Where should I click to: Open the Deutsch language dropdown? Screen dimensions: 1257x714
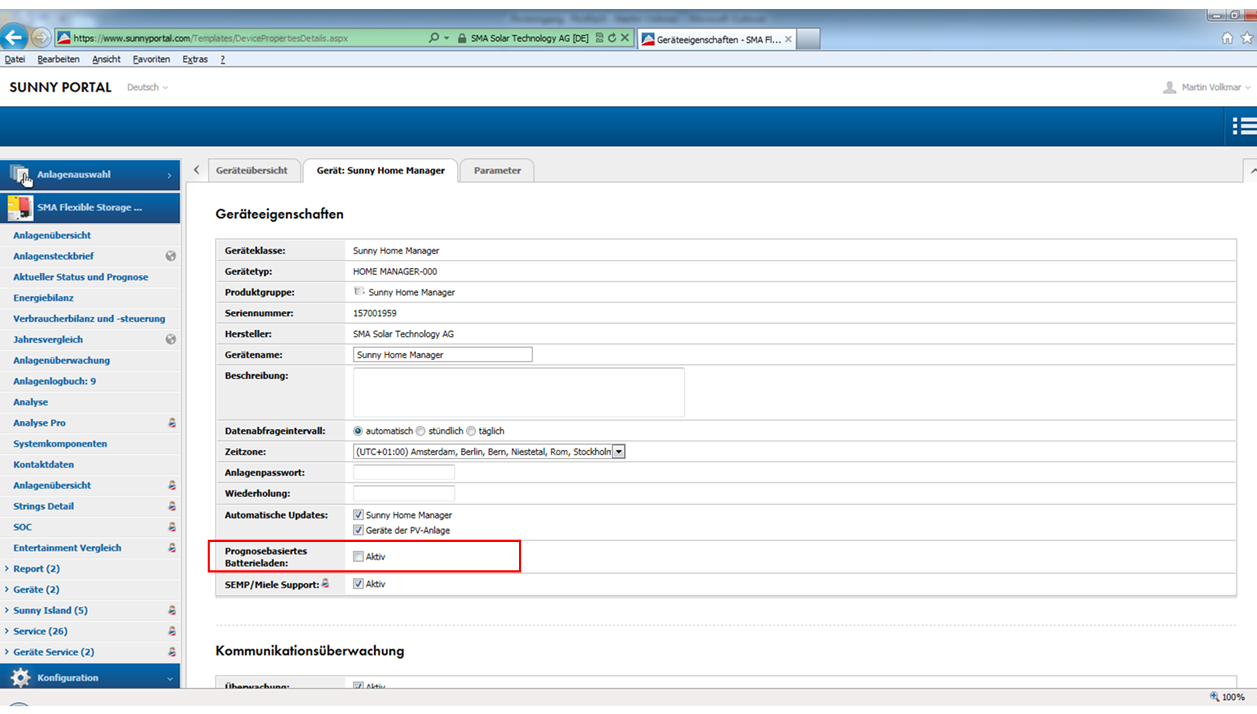[147, 88]
